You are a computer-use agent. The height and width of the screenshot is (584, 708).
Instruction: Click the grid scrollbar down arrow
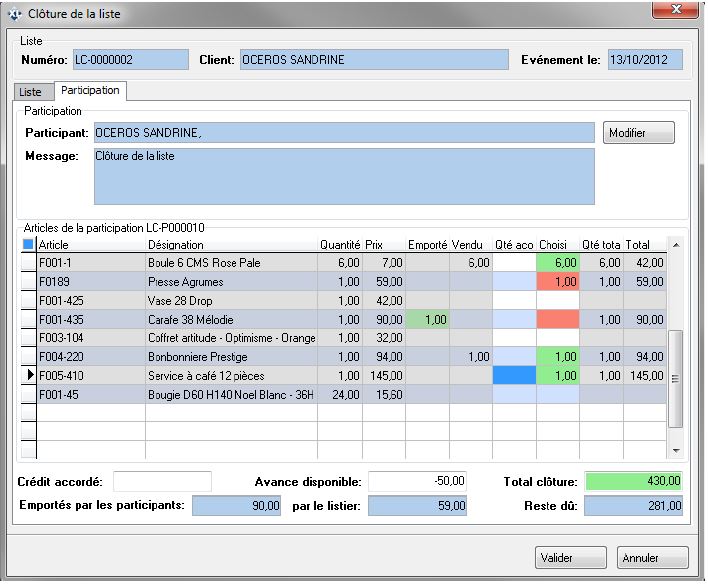[x=677, y=451]
